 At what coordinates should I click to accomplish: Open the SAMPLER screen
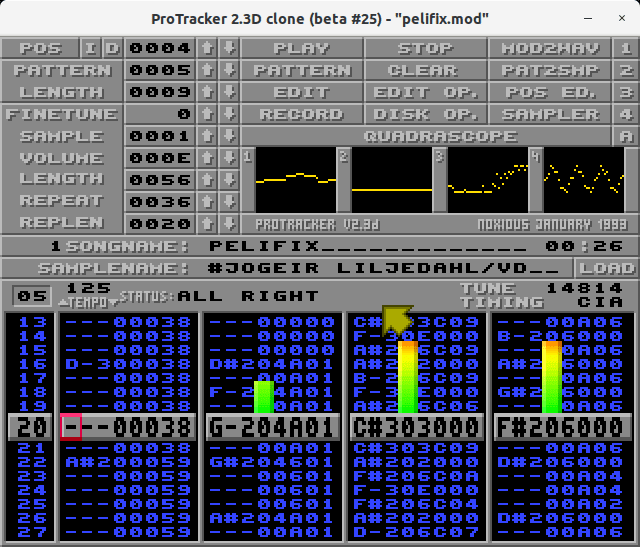click(550, 114)
